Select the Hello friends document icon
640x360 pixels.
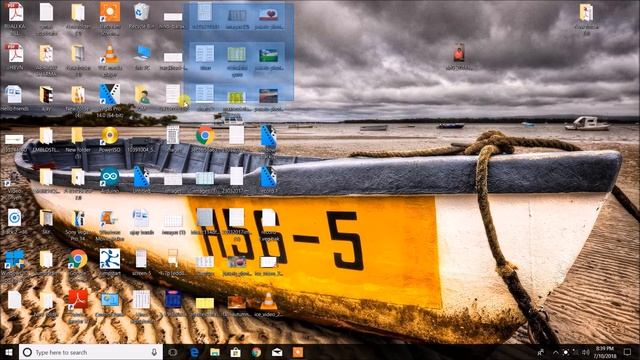[14, 98]
